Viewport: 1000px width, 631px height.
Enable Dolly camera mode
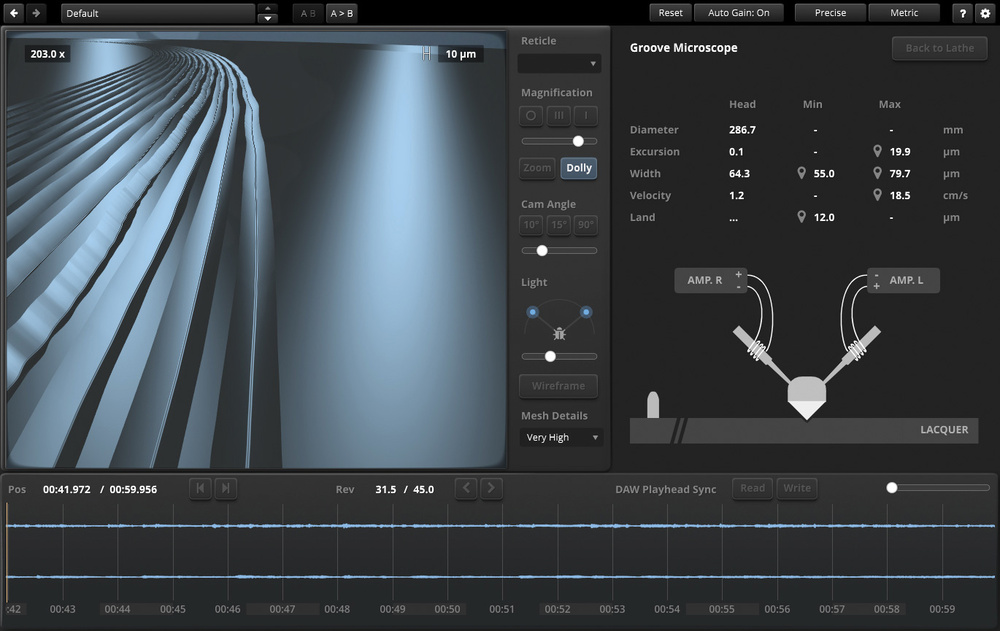tap(579, 168)
